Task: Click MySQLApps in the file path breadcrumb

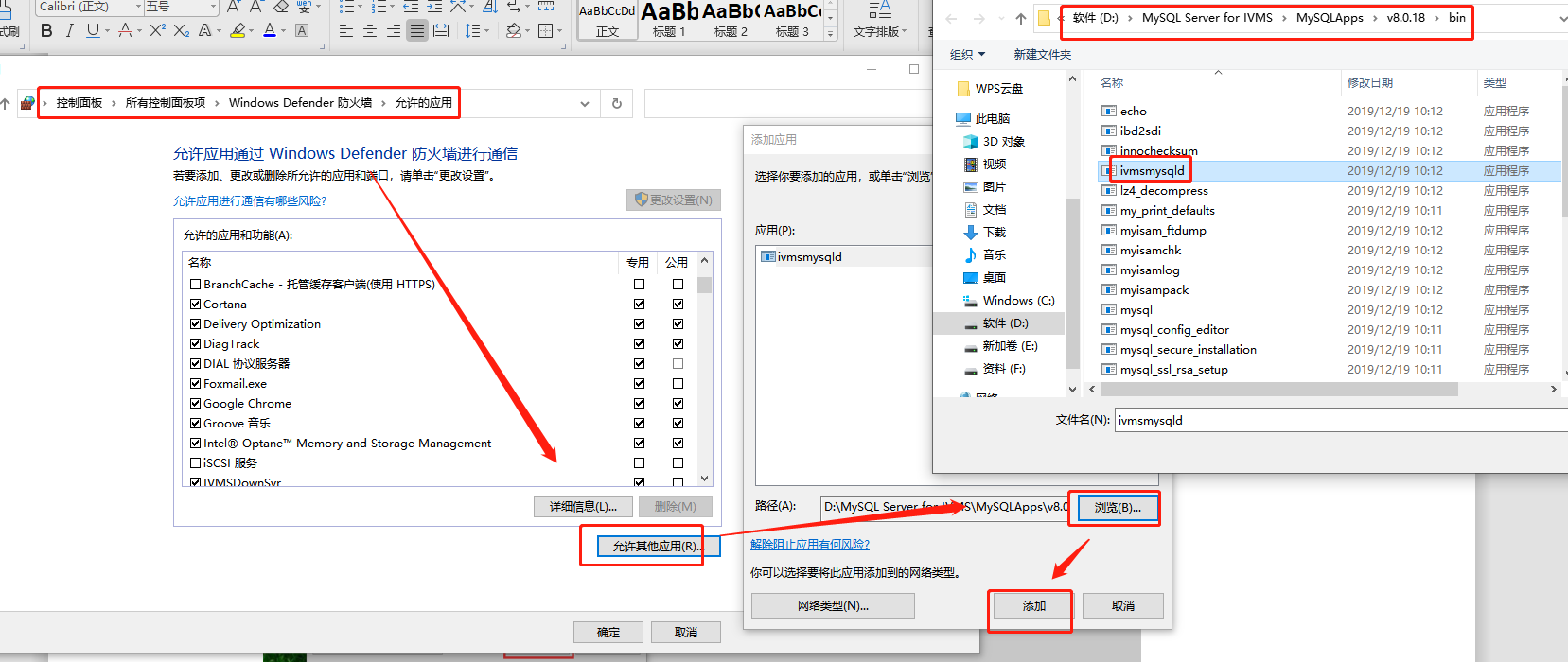Action: [1330, 18]
